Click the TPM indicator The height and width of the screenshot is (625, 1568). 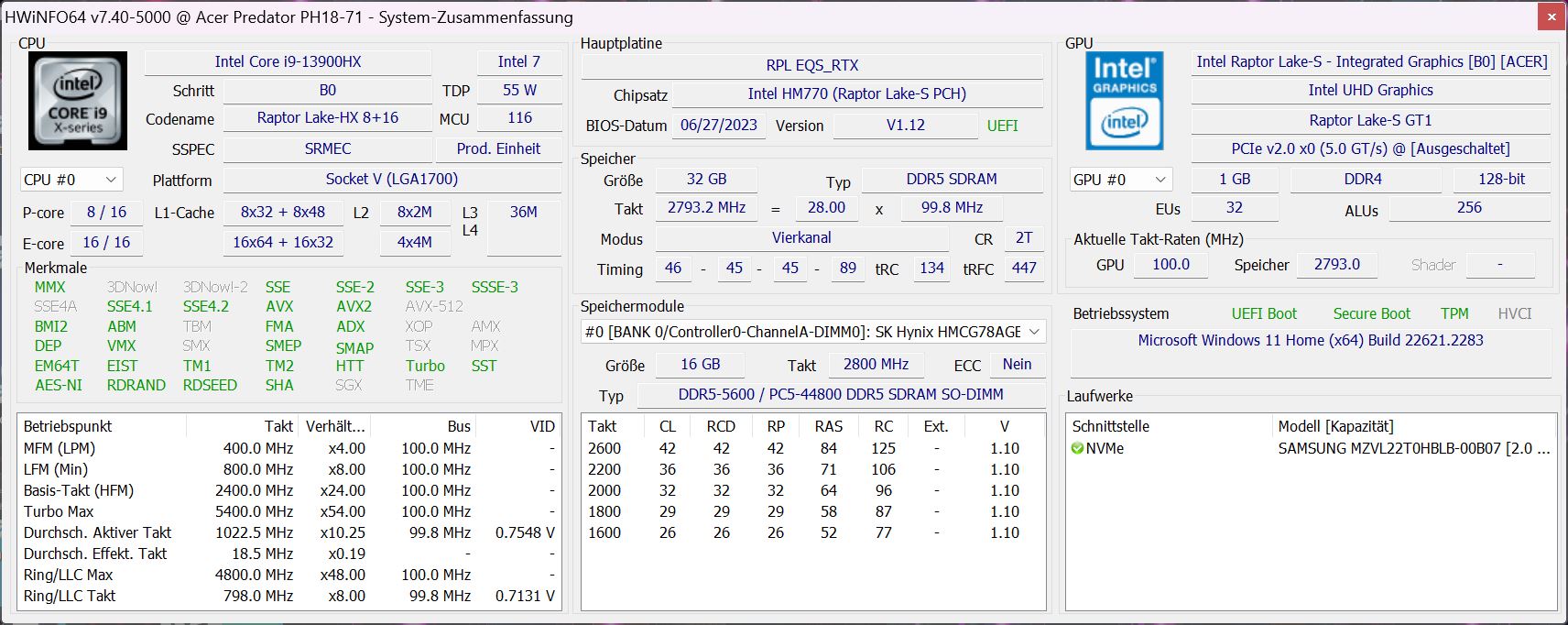[1454, 313]
